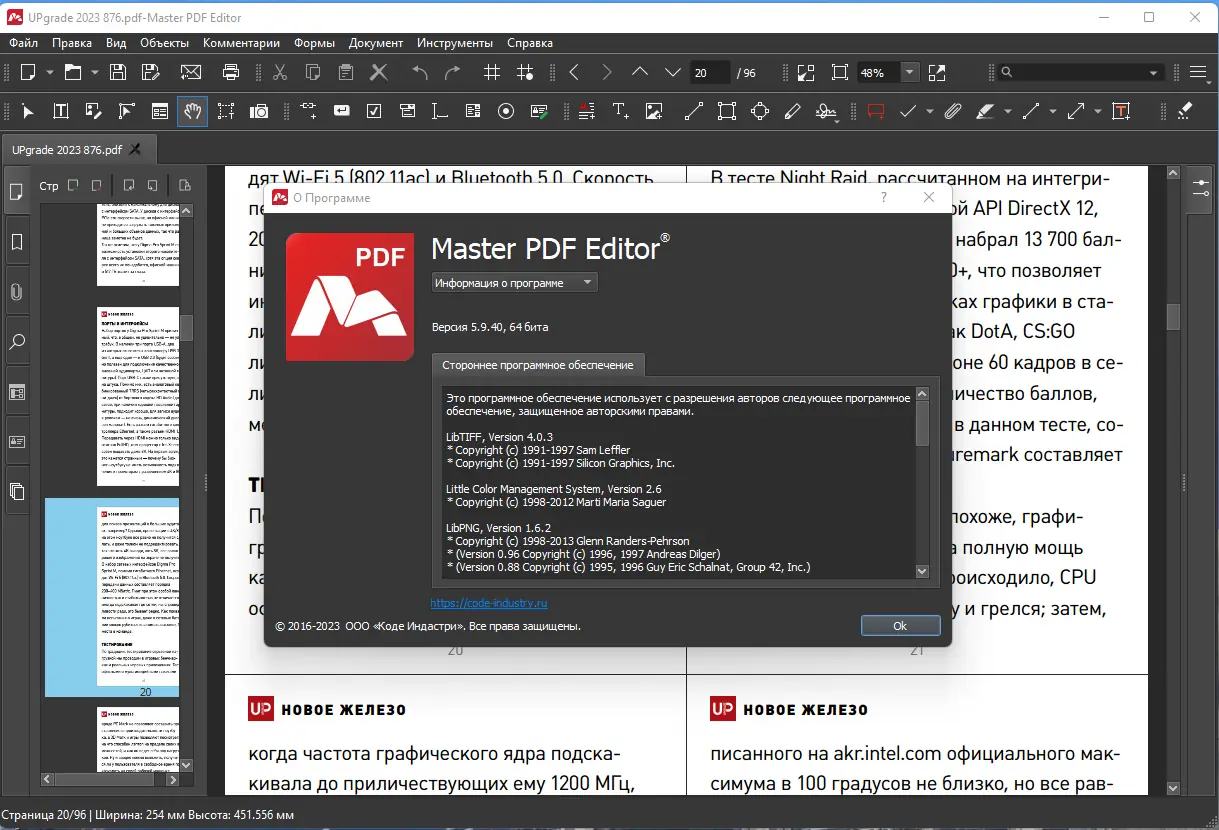Select the red sticky note comment tool
Image resolution: width=1219 pixels, height=830 pixels.
[877, 111]
